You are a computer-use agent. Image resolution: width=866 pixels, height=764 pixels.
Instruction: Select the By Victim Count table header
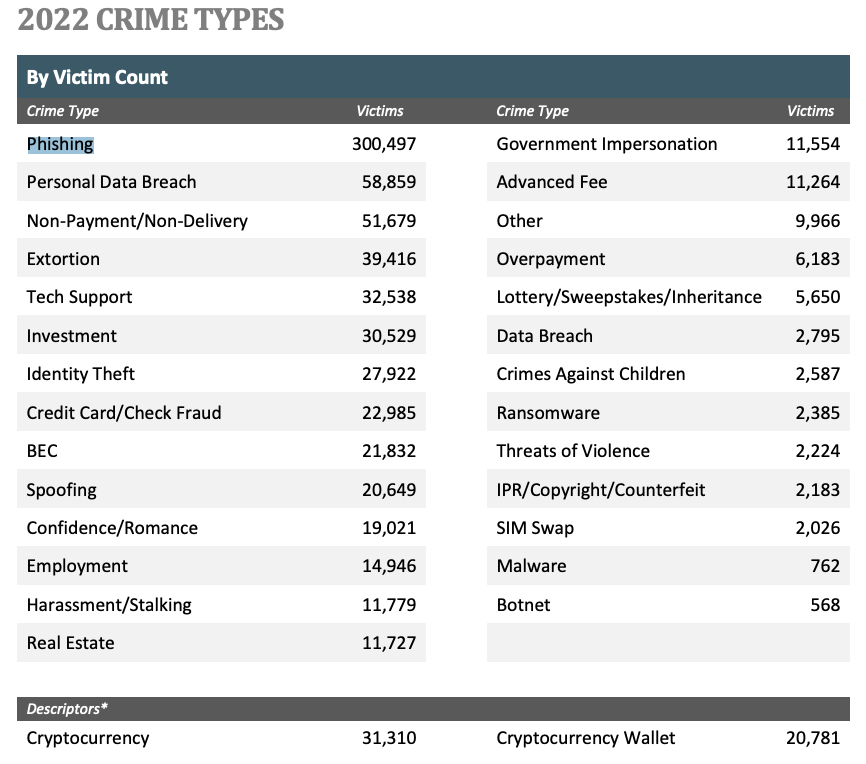pos(97,77)
